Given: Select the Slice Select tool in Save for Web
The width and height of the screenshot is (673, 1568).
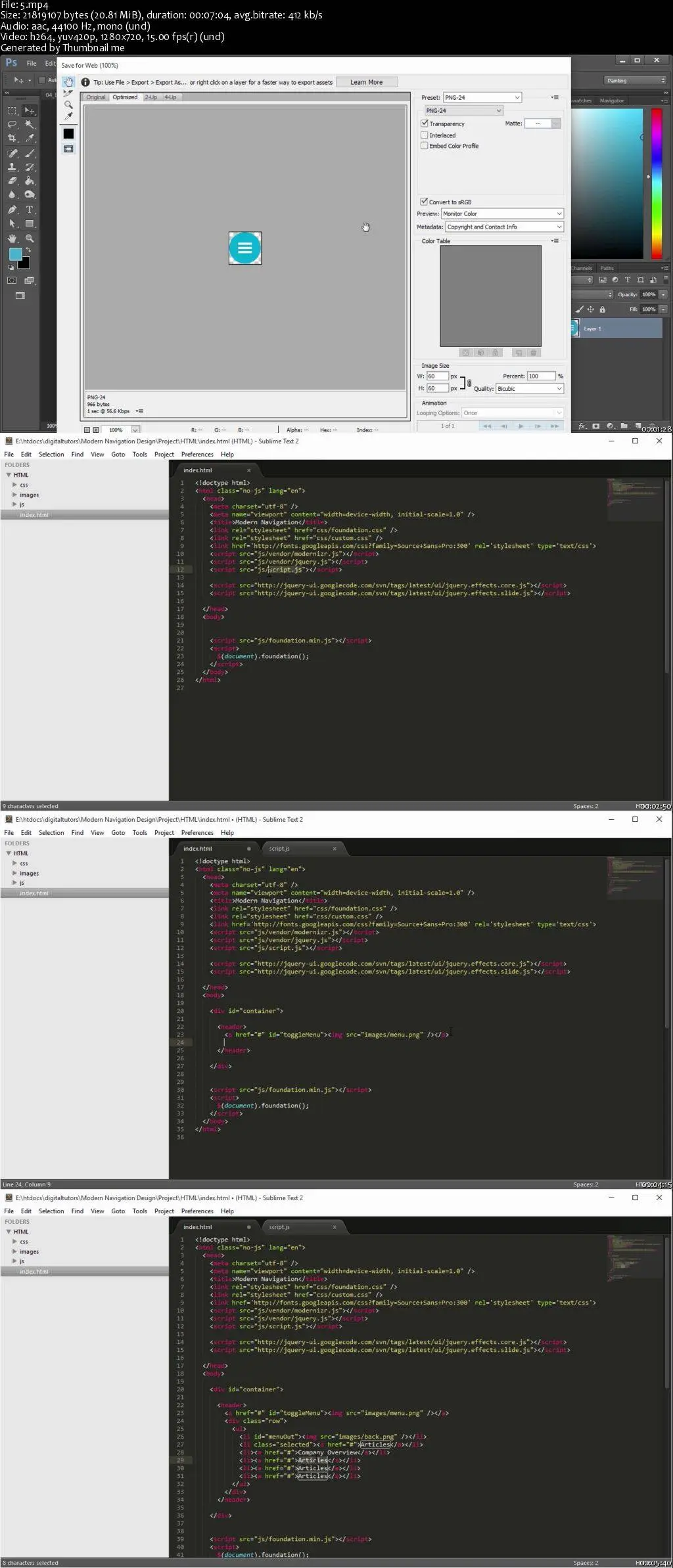Looking at the screenshot, I should (x=68, y=93).
